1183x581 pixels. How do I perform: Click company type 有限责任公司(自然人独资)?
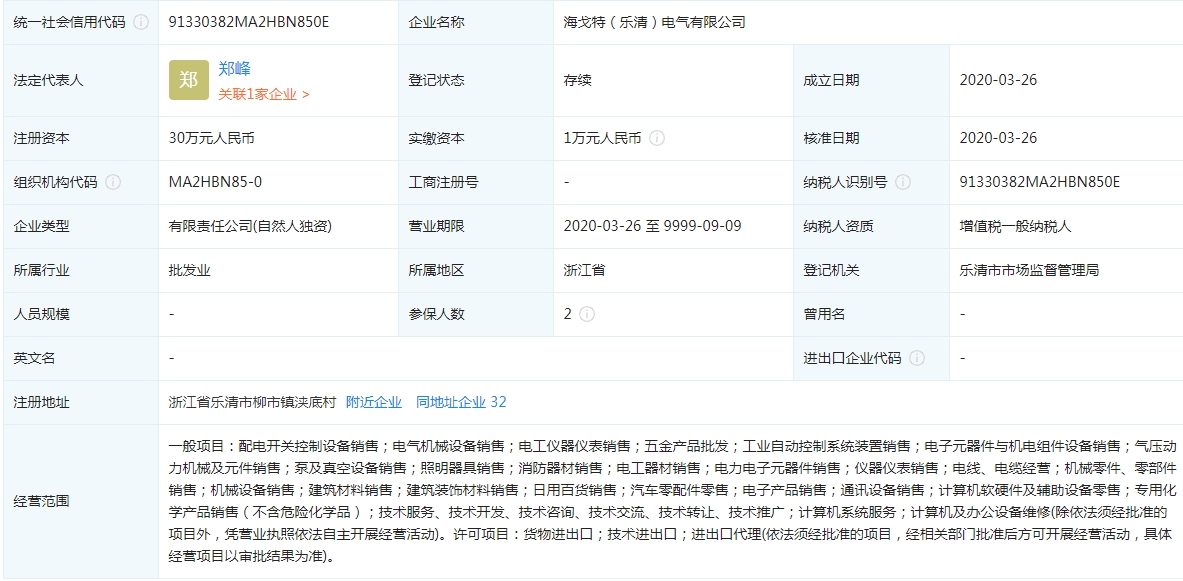coord(251,226)
